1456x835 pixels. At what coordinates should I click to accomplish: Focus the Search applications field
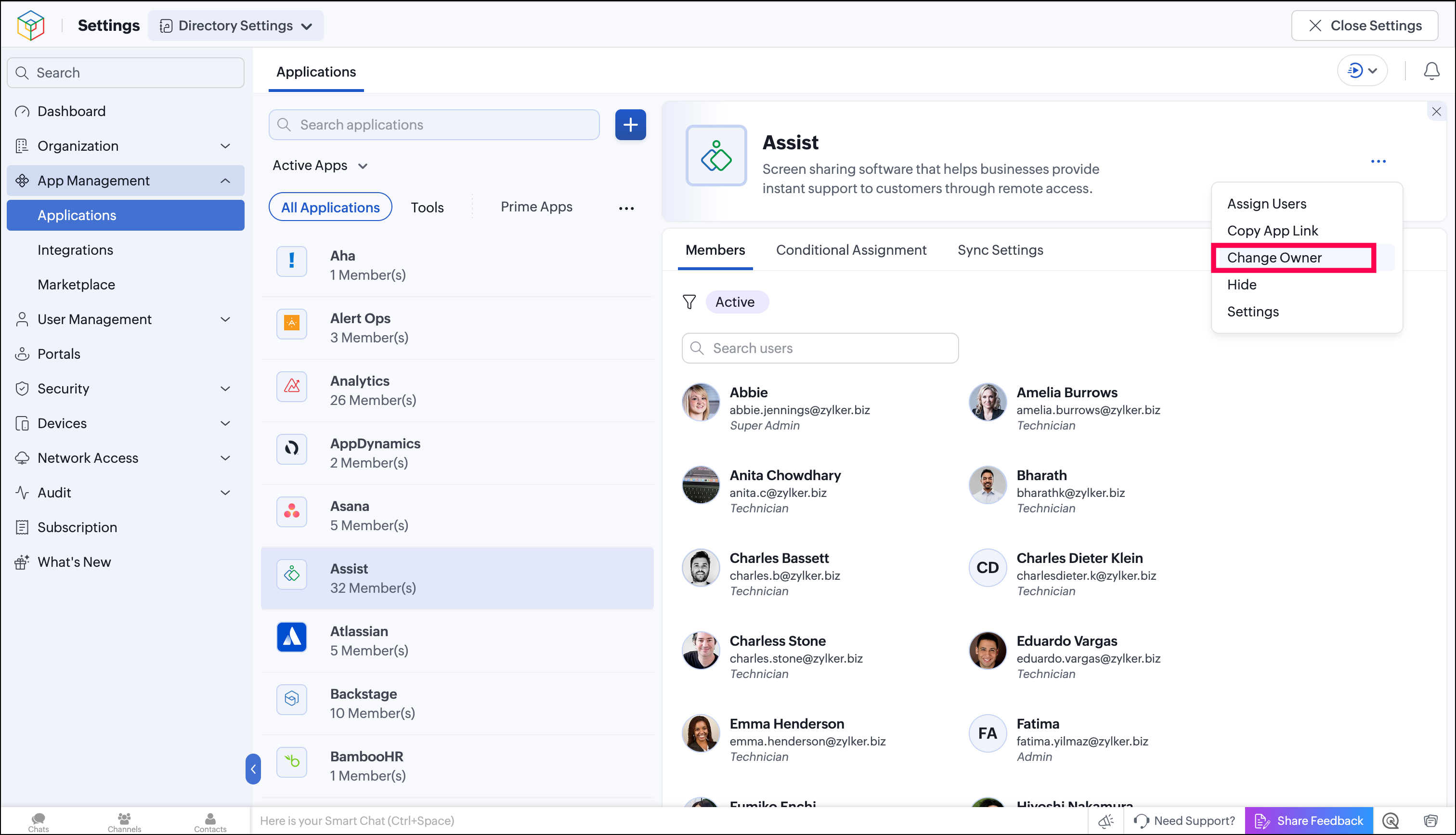pos(434,124)
